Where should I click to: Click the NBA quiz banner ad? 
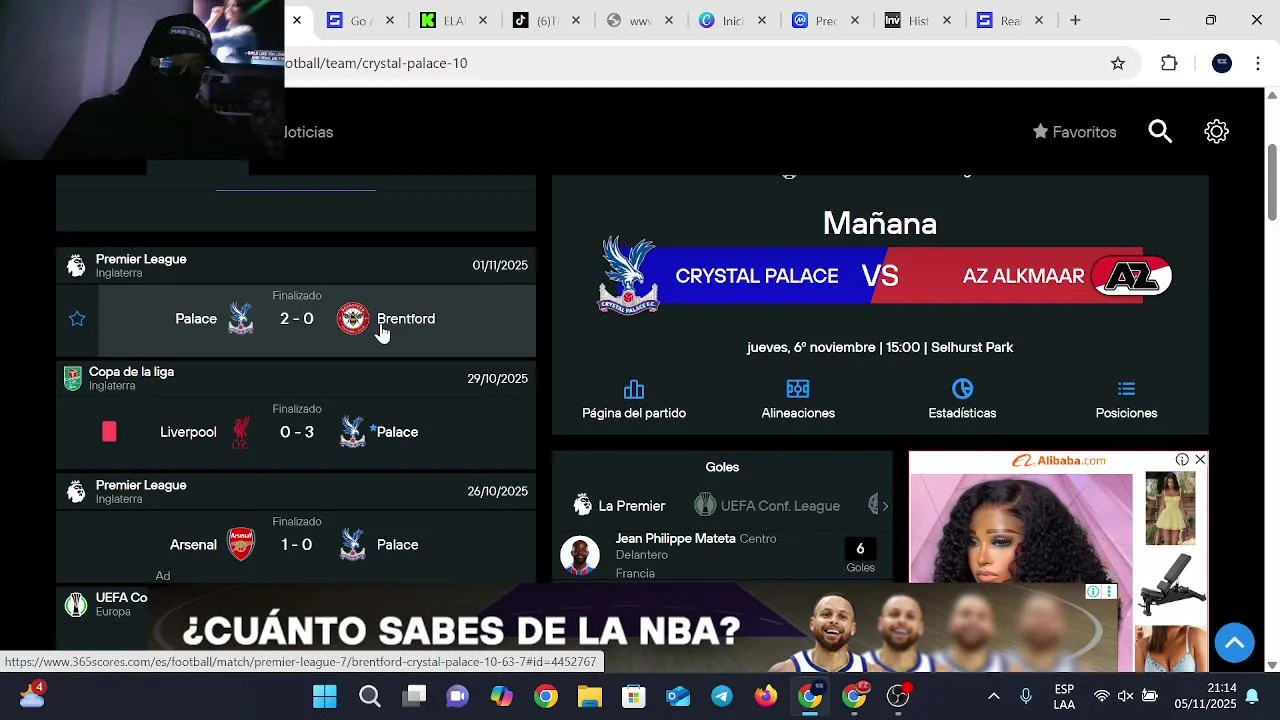click(x=633, y=628)
